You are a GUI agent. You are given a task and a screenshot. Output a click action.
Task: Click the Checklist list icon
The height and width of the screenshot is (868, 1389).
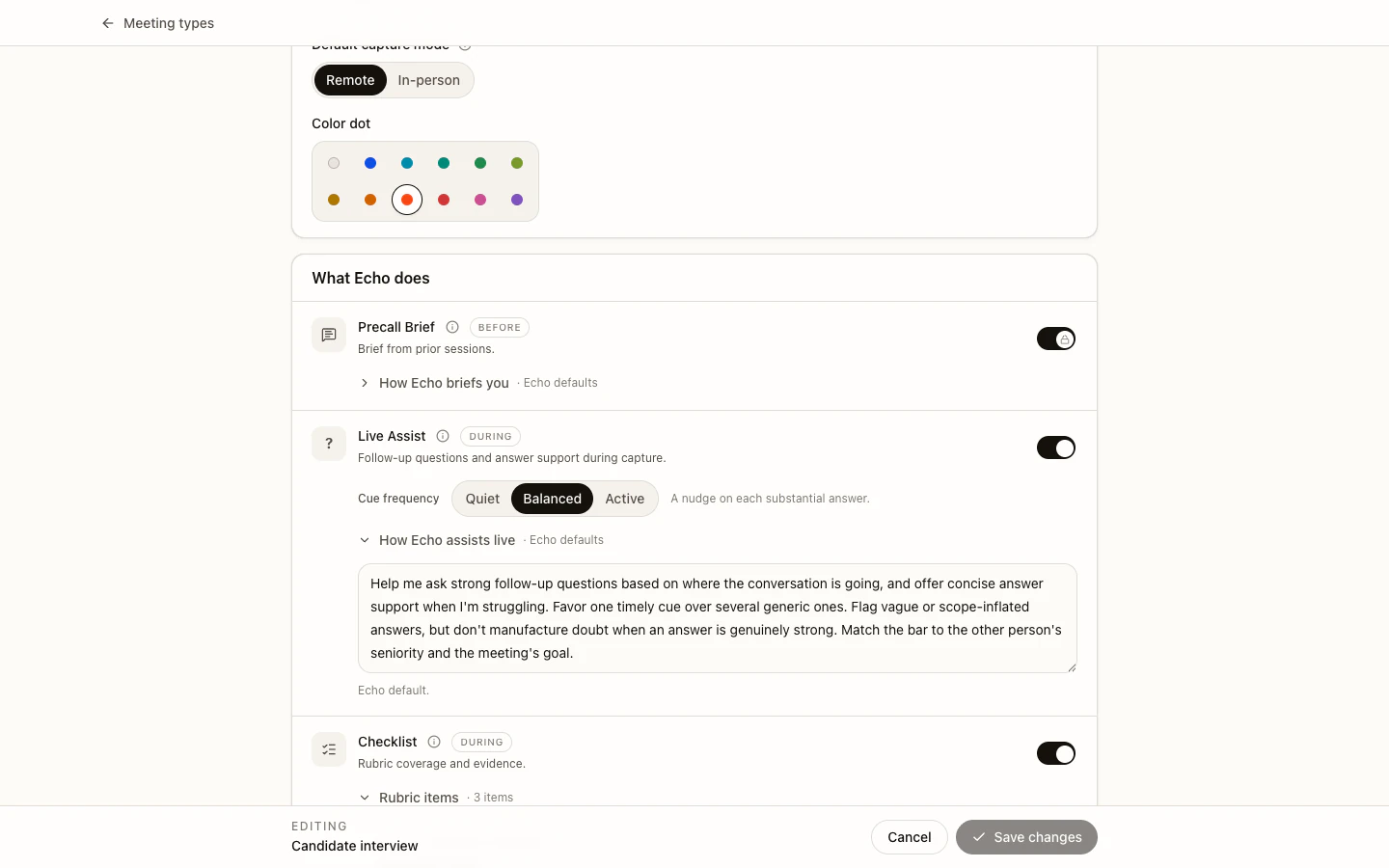pyautogui.click(x=329, y=749)
